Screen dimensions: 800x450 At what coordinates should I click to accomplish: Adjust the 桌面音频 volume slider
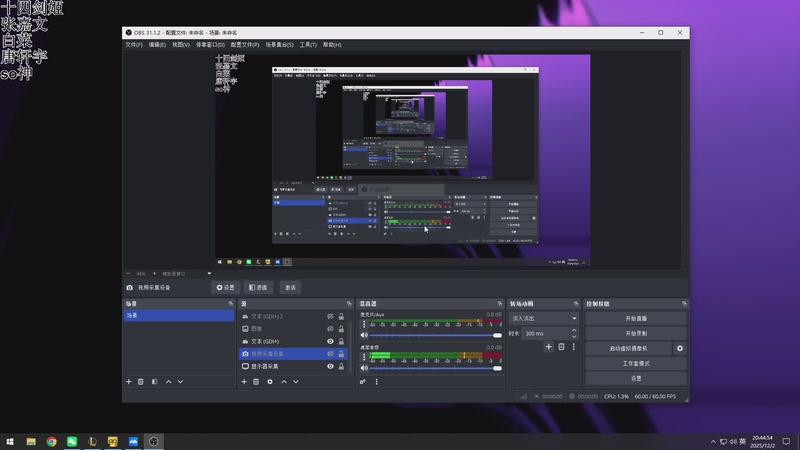[x=436, y=368]
